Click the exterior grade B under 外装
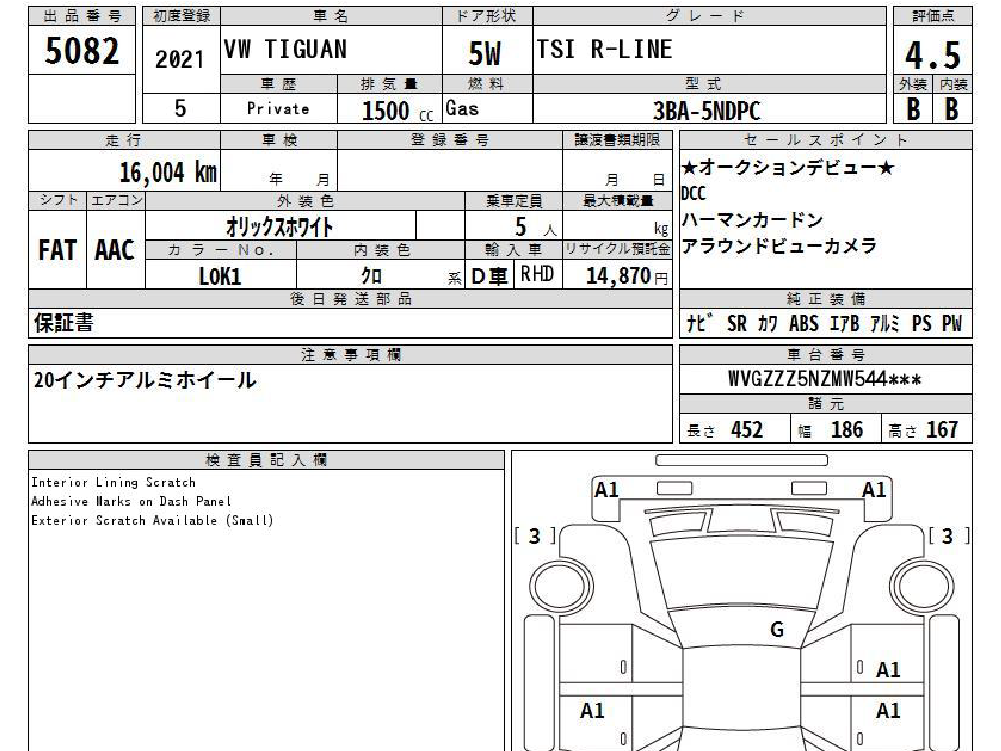 coord(914,109)
